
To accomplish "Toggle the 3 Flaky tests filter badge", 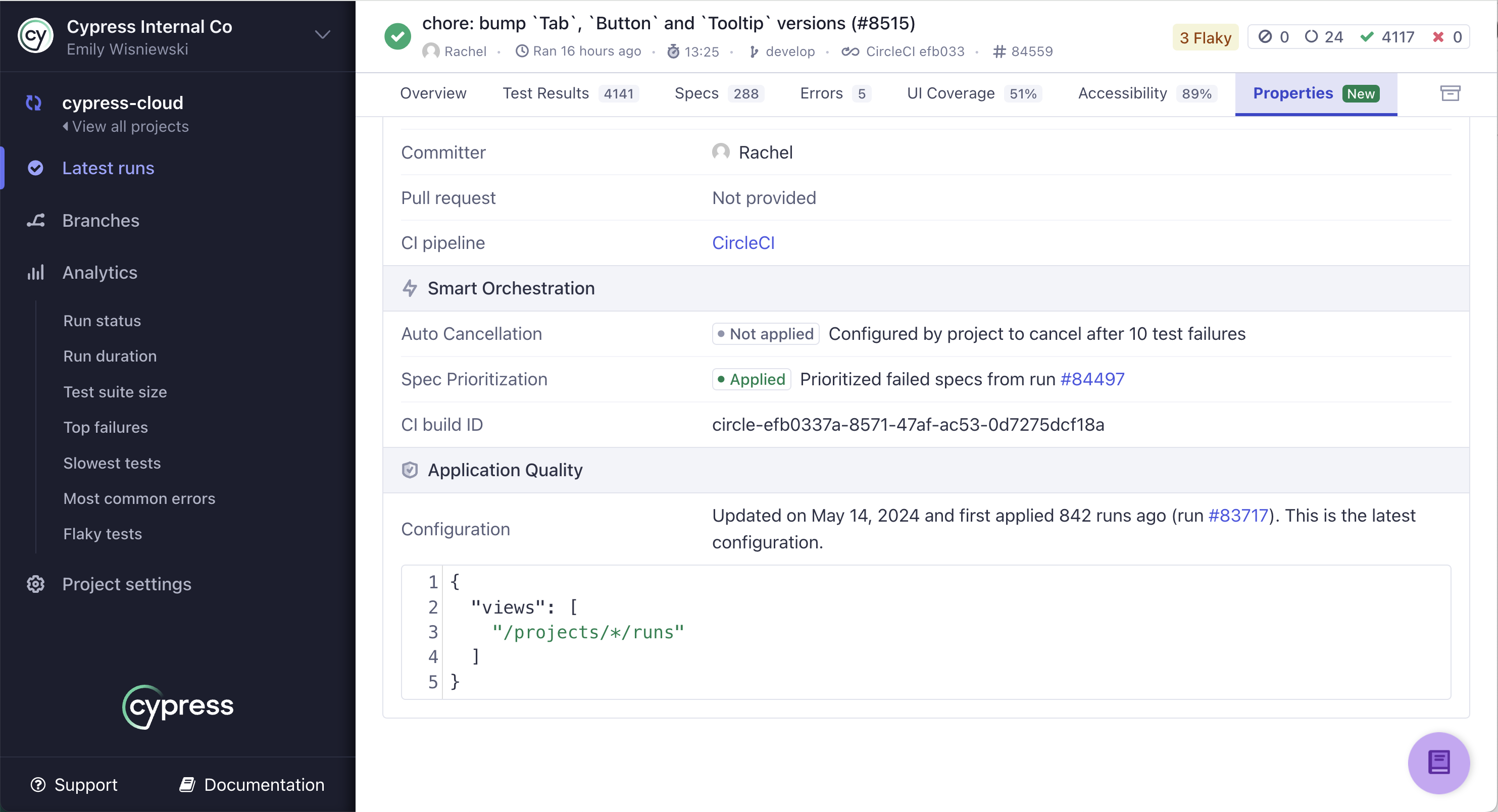I will [1205, 37].
